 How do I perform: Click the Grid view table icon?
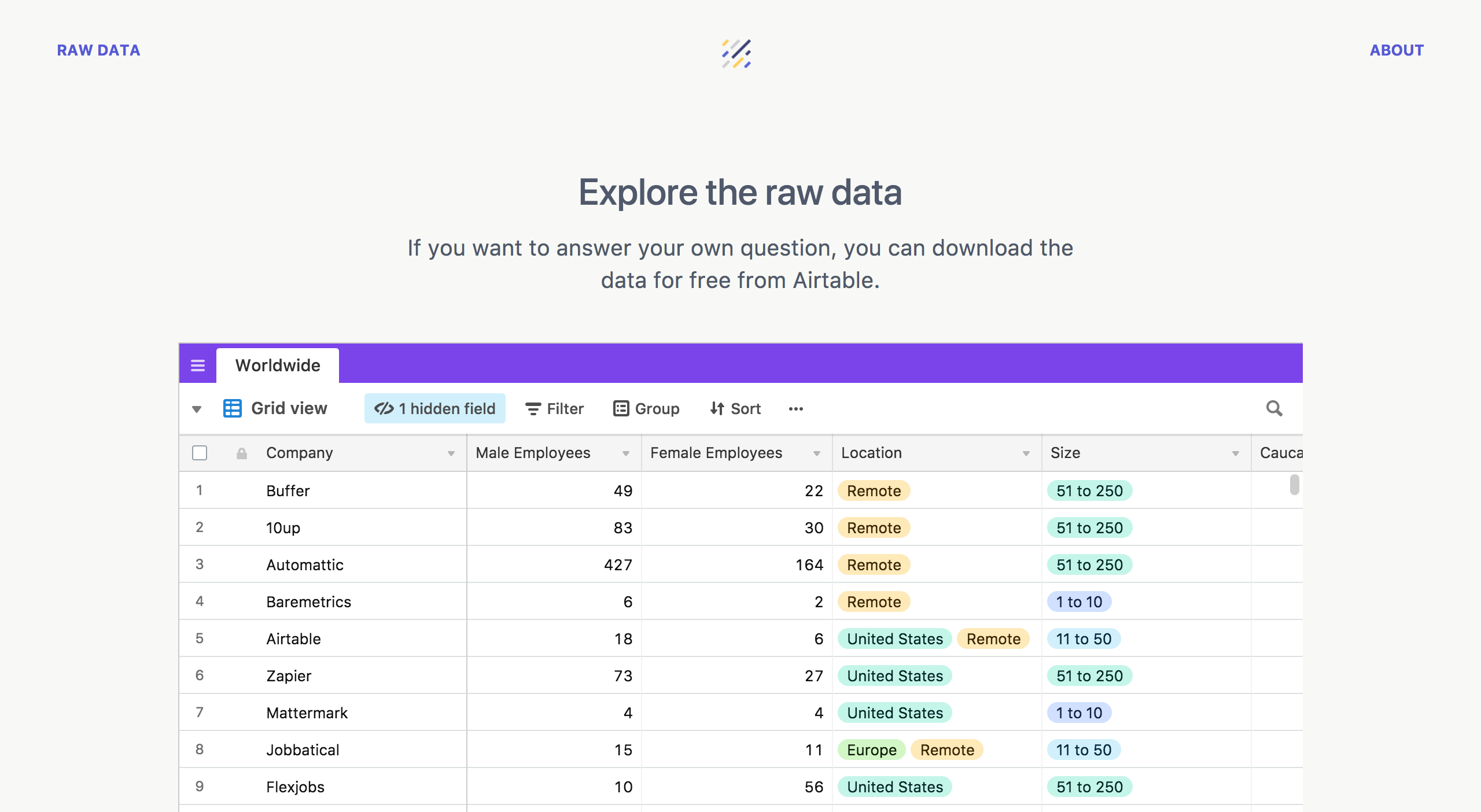tap(233, 408)
